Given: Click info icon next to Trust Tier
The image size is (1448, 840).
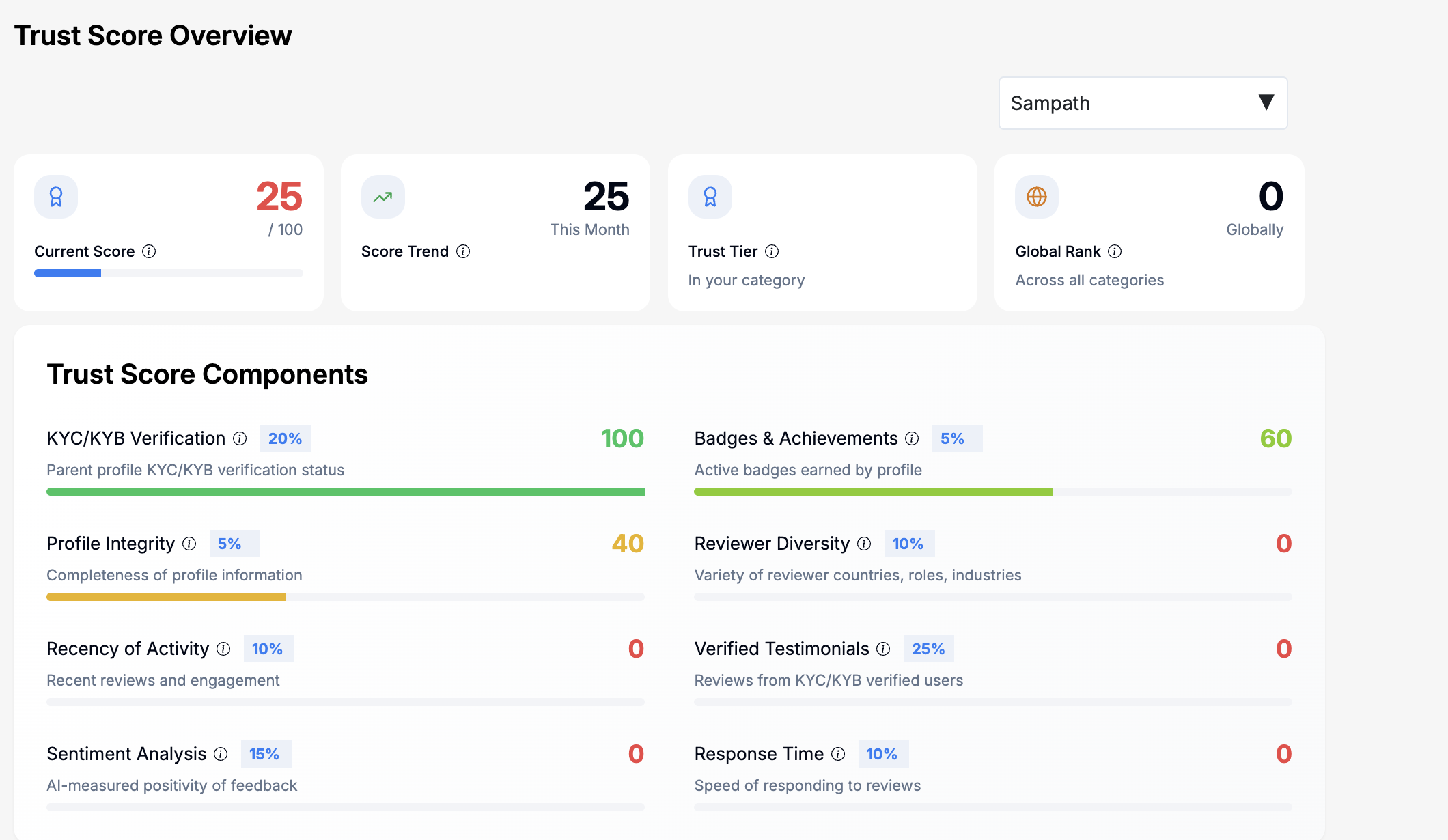Looking at the screenshot, I should 772,251.
